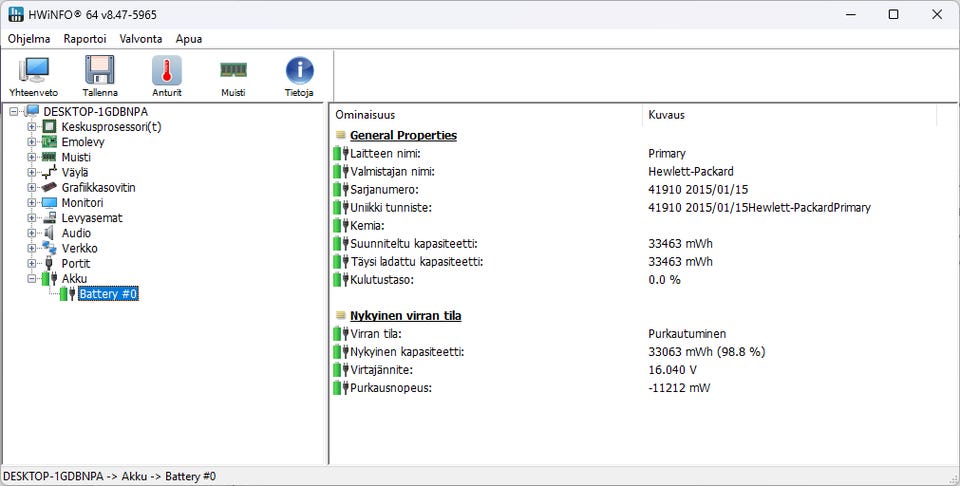Expand the Väylä tree node

click(x=32, y=173)
